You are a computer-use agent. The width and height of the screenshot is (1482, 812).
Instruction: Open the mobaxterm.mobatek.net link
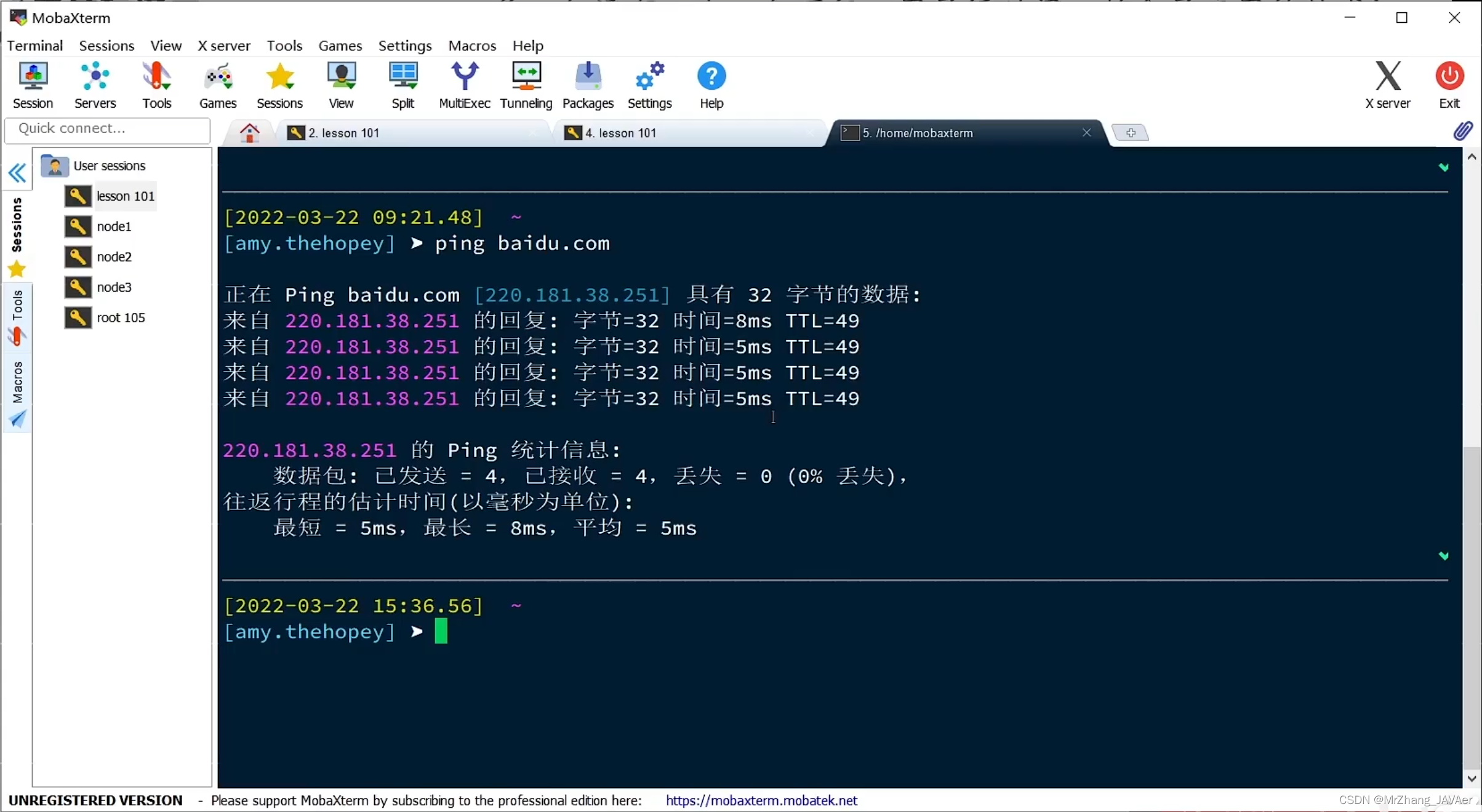click(x=761, y=800)
